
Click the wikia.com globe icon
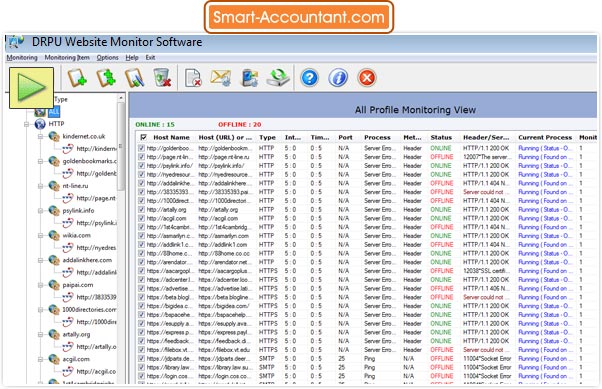(54, 235)
